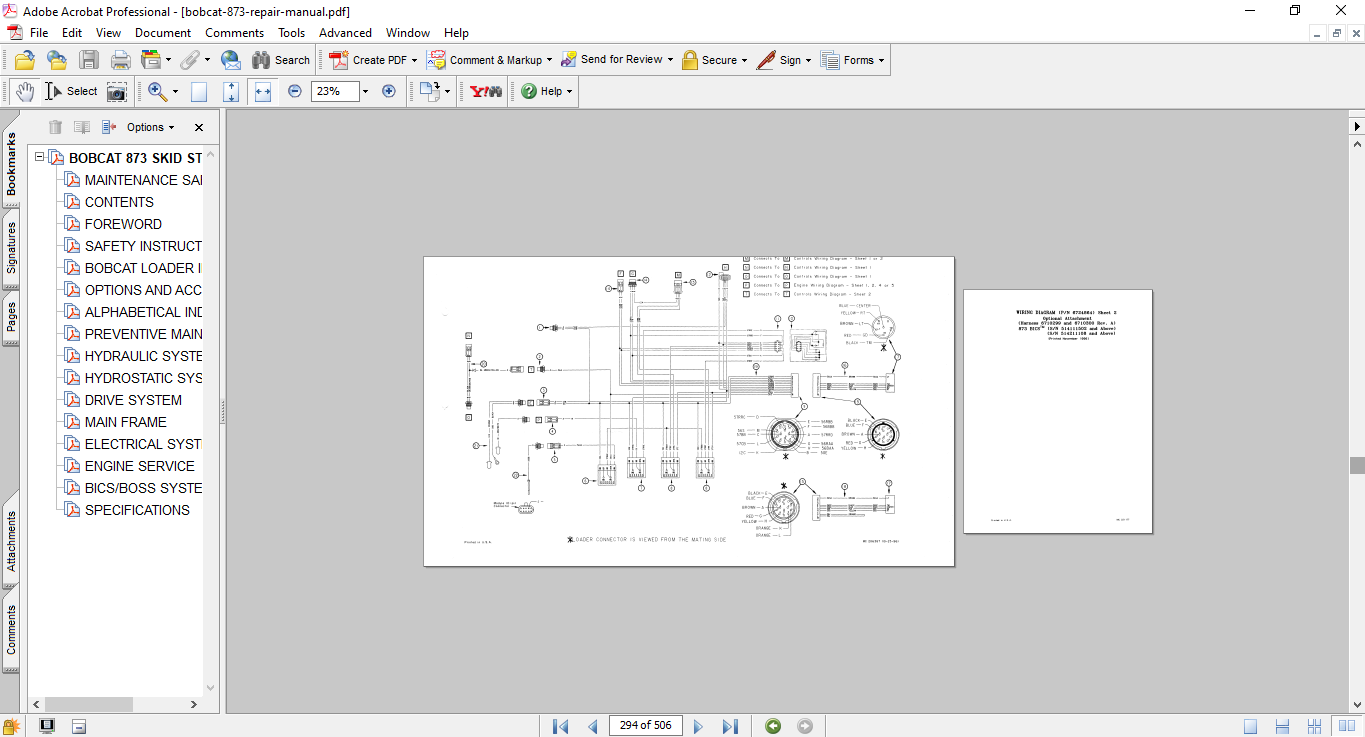Go to first page
1365x737 pixels.
(x=560, y=726)
